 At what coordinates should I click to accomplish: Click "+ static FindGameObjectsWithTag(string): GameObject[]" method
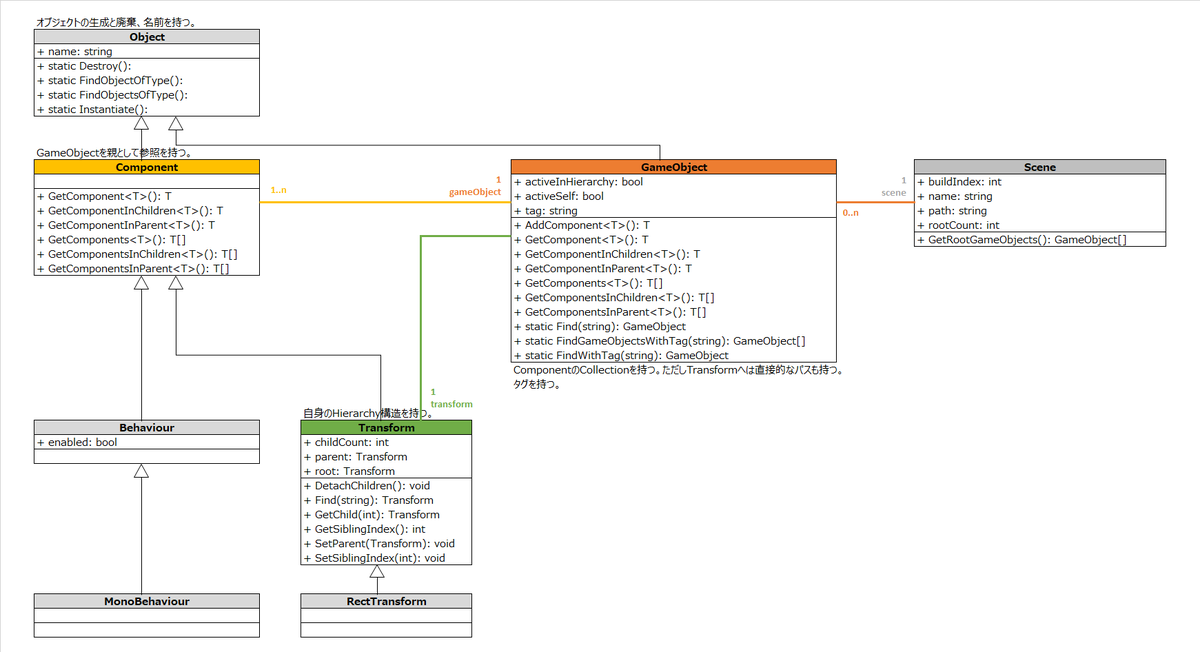(x=660, y=341)
